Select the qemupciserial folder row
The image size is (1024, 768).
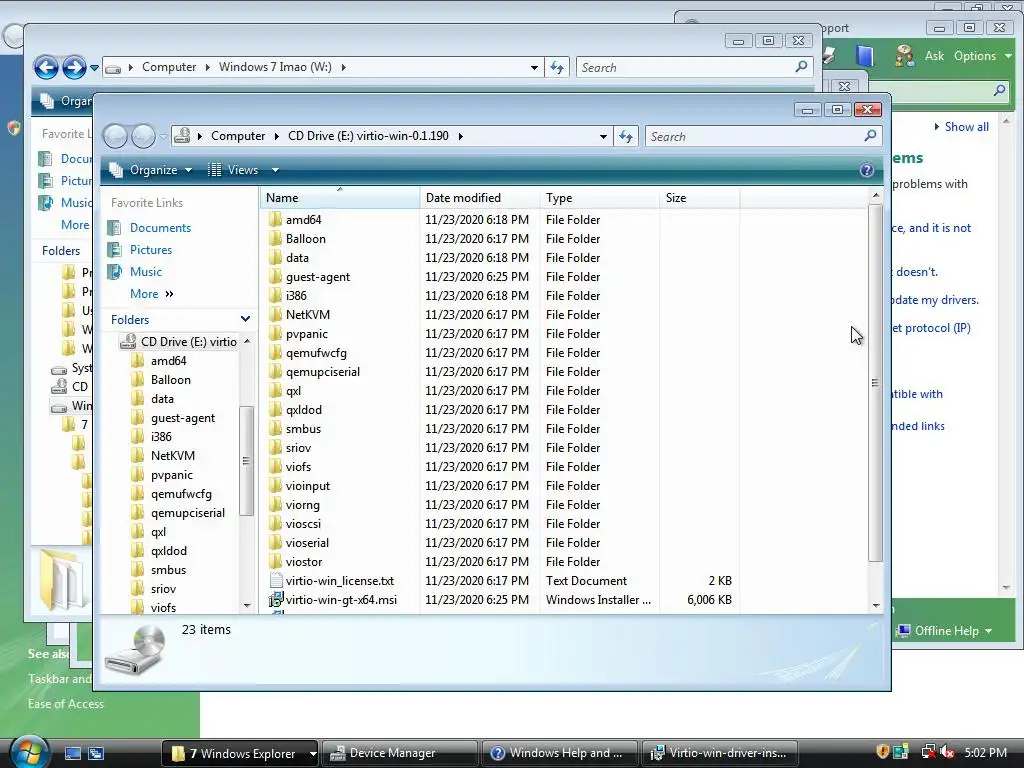point(500,372)
